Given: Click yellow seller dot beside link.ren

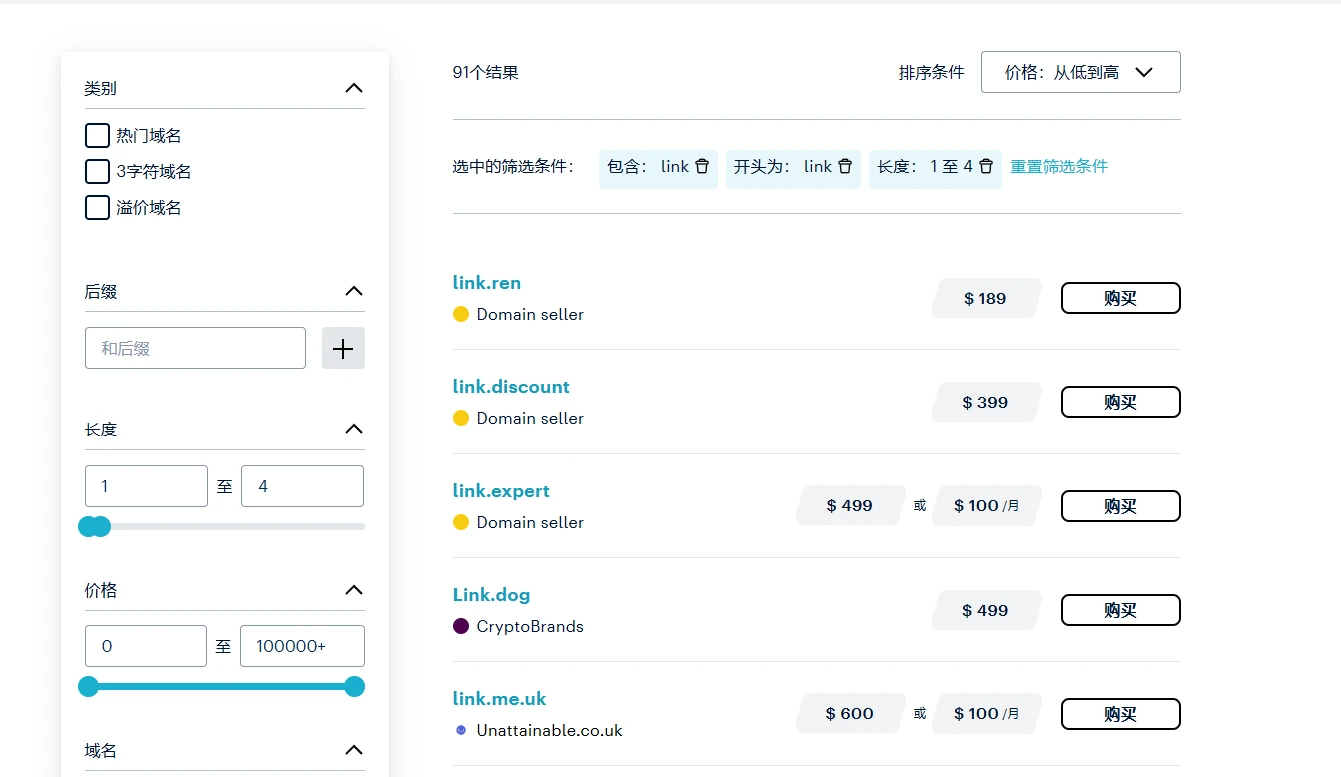Looking at the screenshot, I should click(x=461, y=314).
